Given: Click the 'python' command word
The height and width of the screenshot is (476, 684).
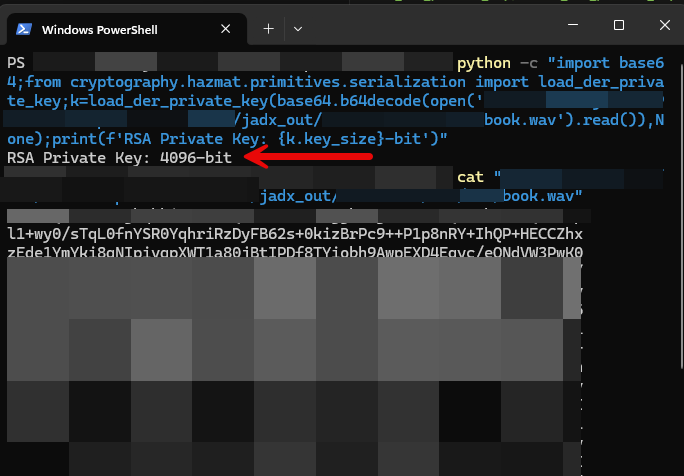Looking at the screenshot, I should pyautogui.click(x=483, y=63).
